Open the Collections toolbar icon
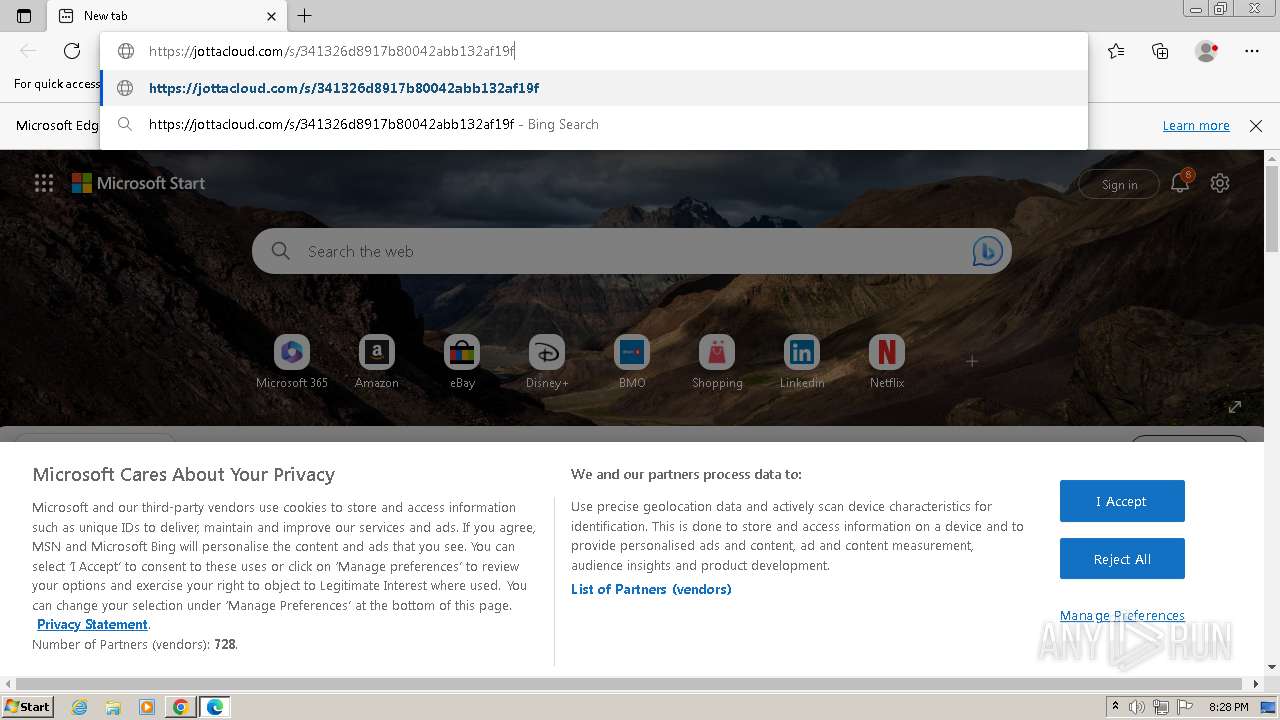 pos(1160,51)
